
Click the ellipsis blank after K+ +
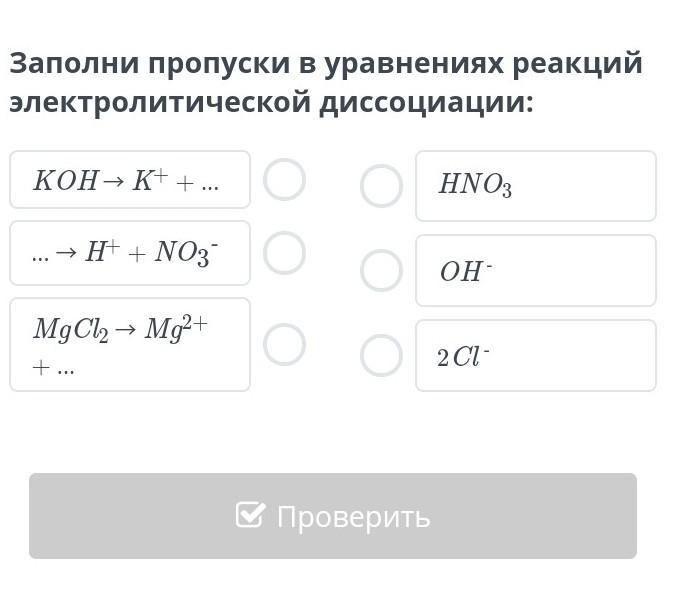coord(210,181)
